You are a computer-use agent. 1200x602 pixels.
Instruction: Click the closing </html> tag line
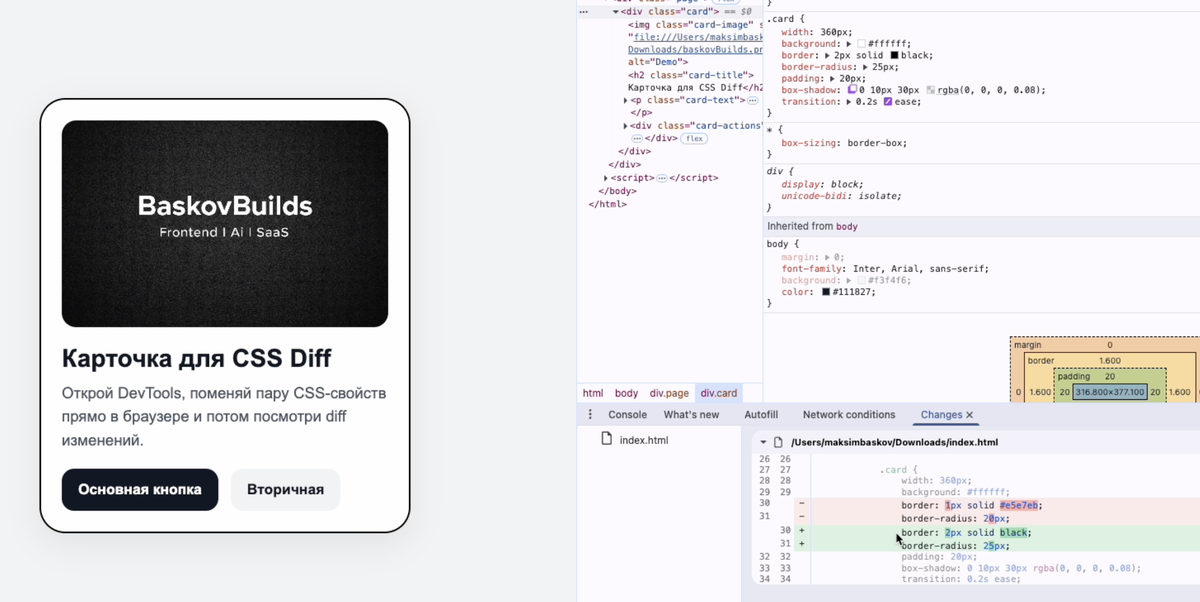point(608,204)
